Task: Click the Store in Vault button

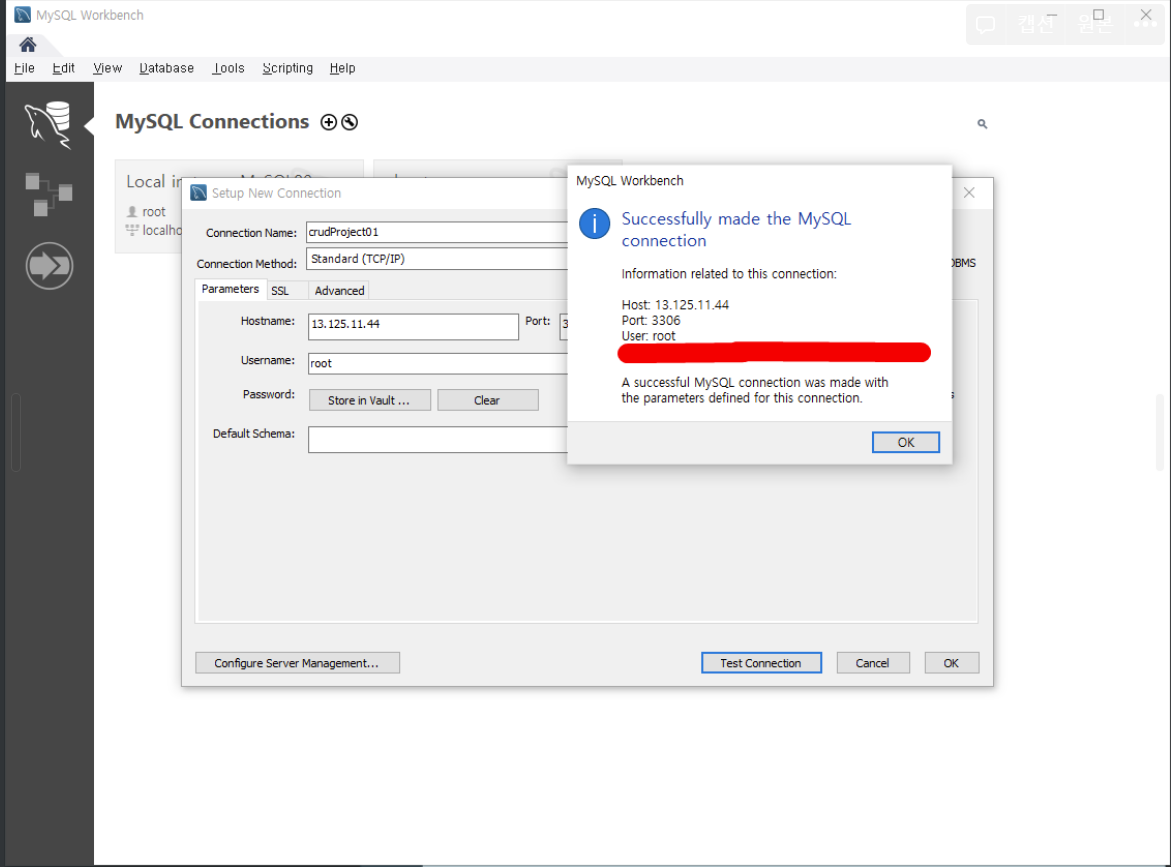Action: tap(370, 400)
